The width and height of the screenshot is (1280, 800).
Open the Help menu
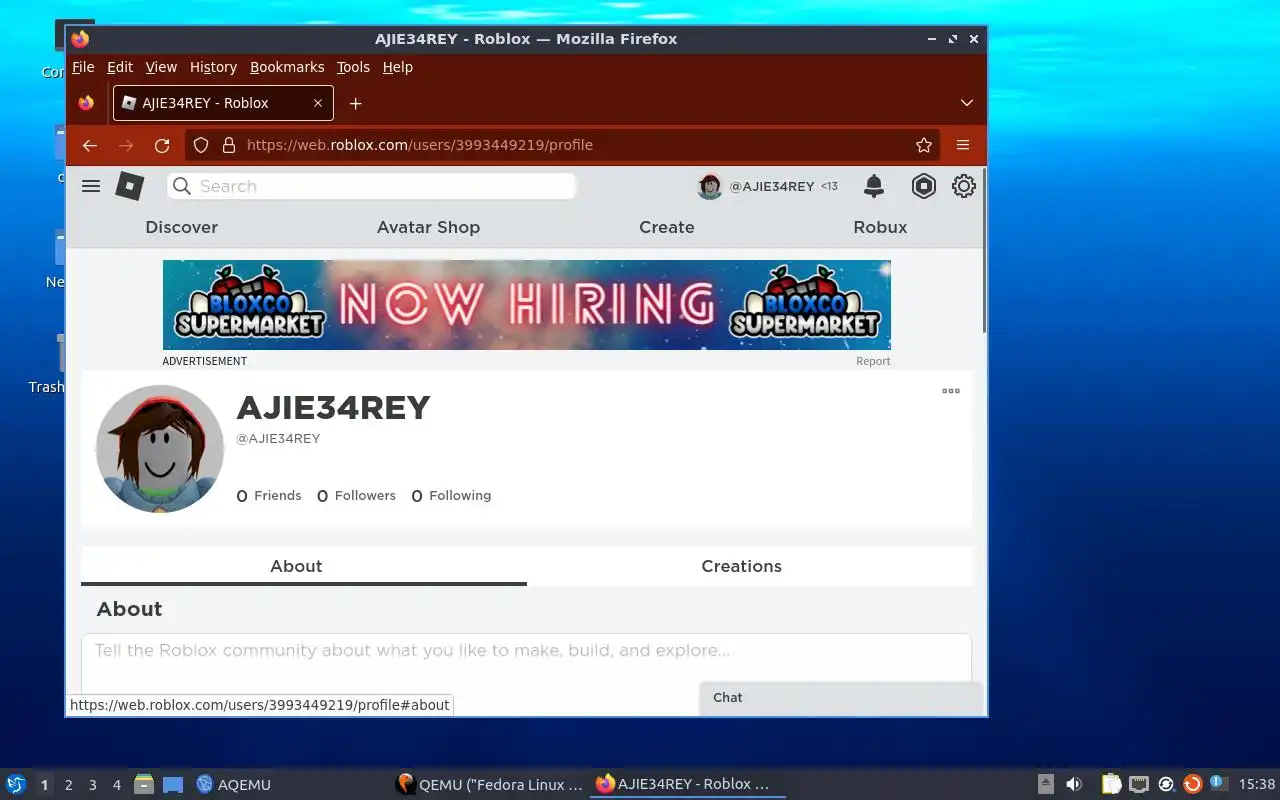397,67
